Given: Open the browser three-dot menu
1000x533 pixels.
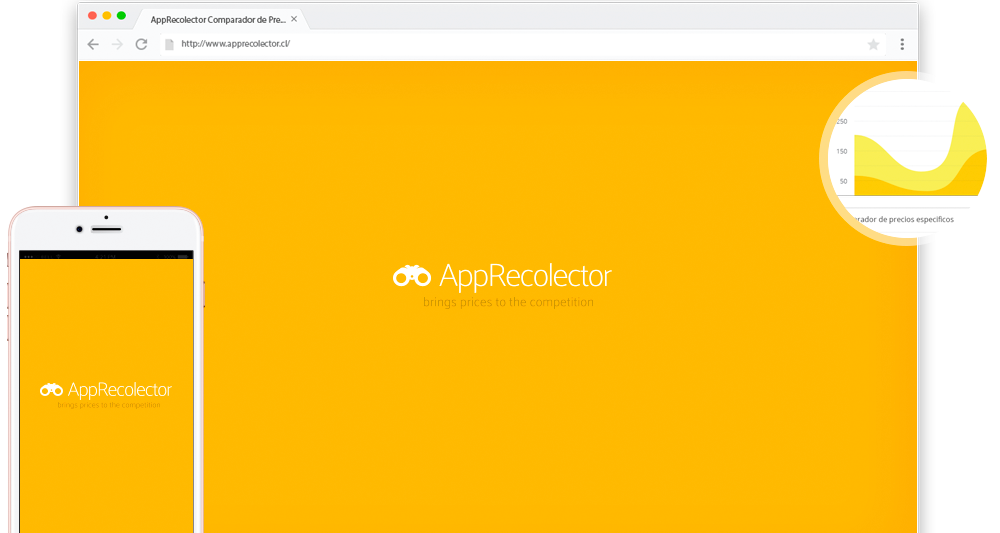Looking at the screenshot, I should tap(902, 44).
